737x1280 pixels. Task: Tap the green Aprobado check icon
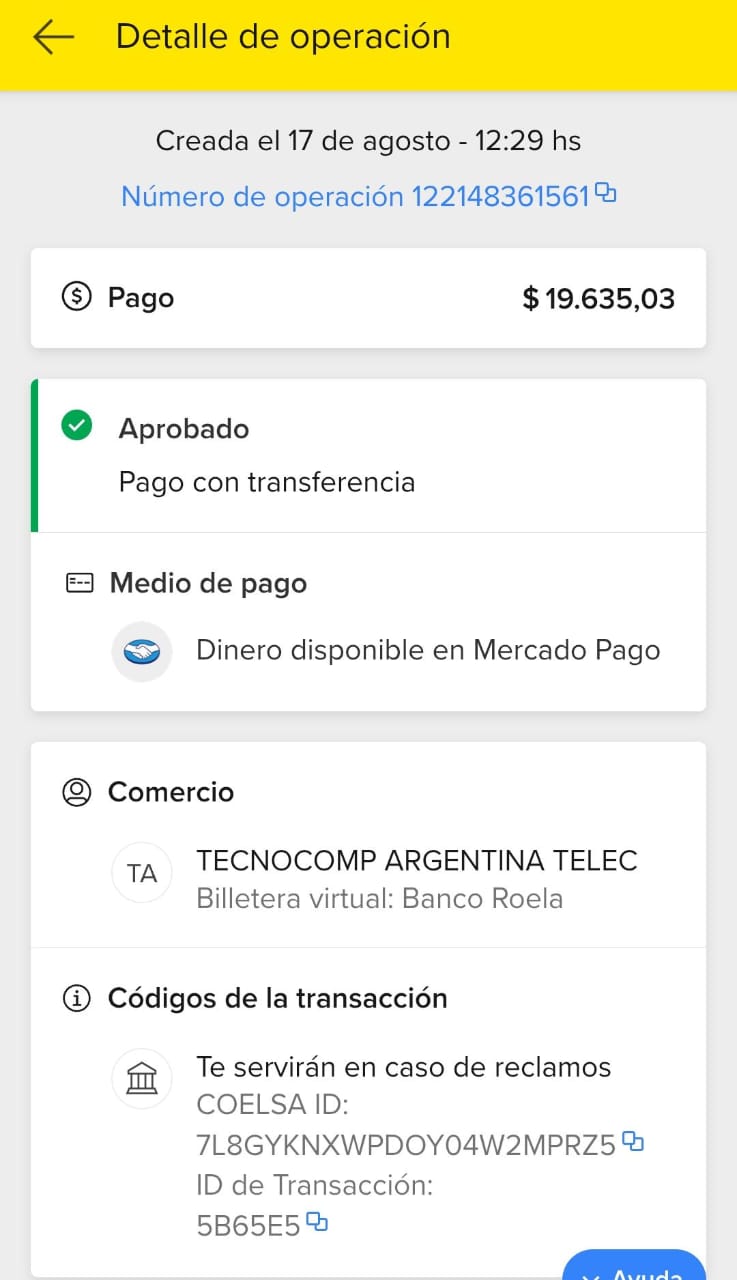(x=76, y=427)
